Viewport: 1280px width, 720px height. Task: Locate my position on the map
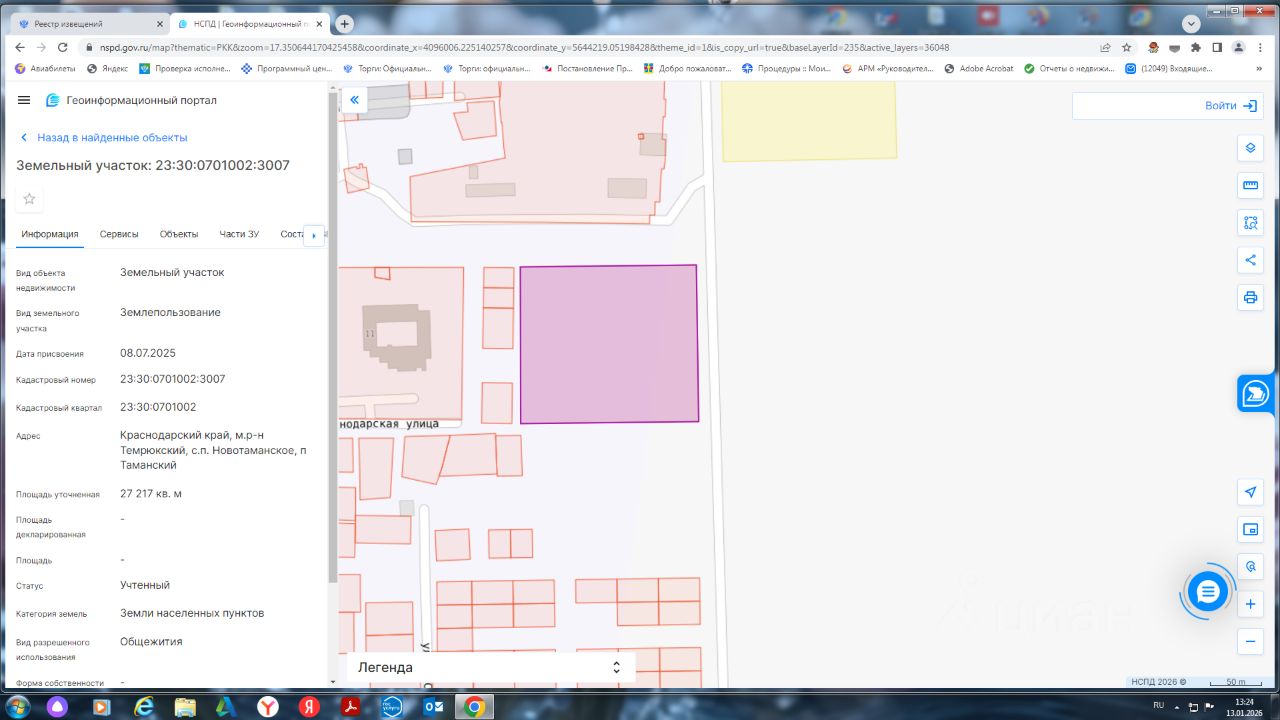click(x=1250, y=492)
